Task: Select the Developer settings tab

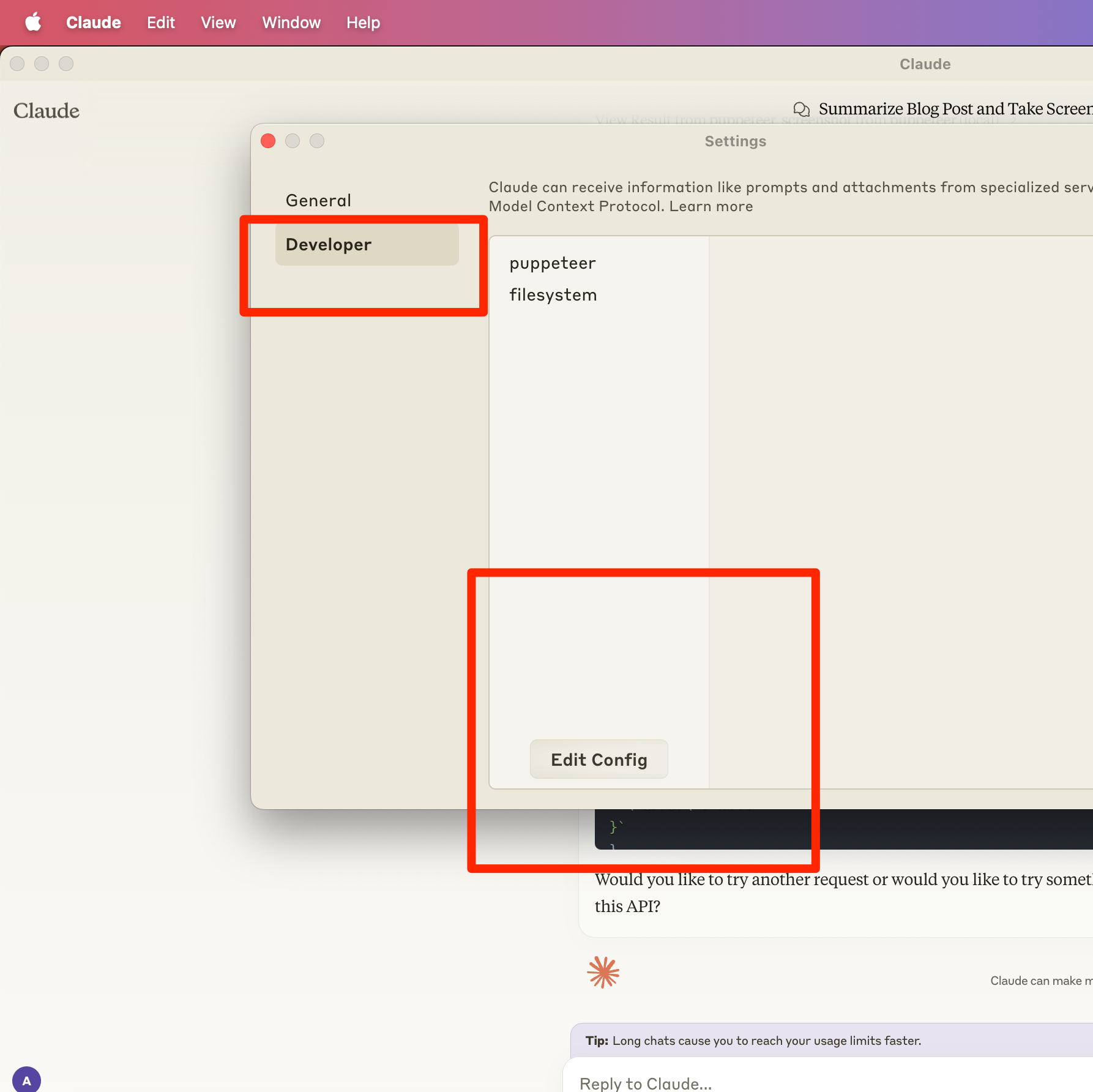Action: click(x=367, y=244)
